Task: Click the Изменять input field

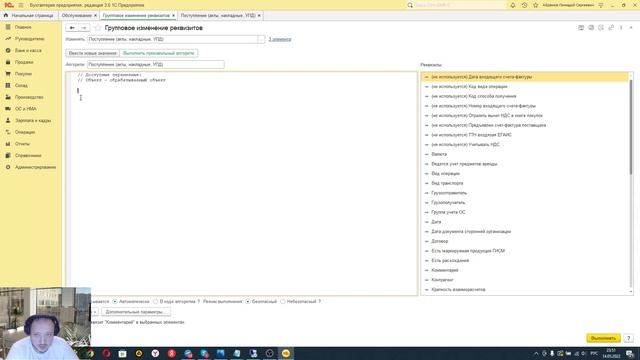Action: click(172, 39)
